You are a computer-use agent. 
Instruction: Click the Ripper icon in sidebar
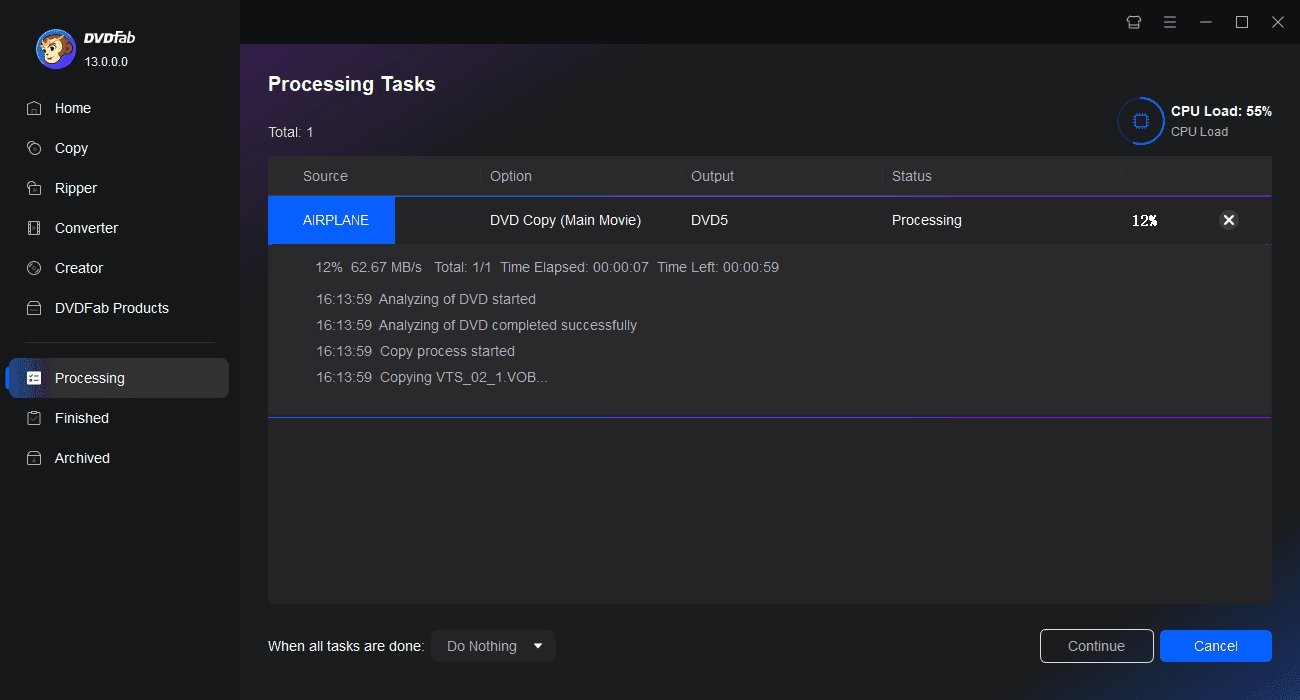click(x=34, y=188)
